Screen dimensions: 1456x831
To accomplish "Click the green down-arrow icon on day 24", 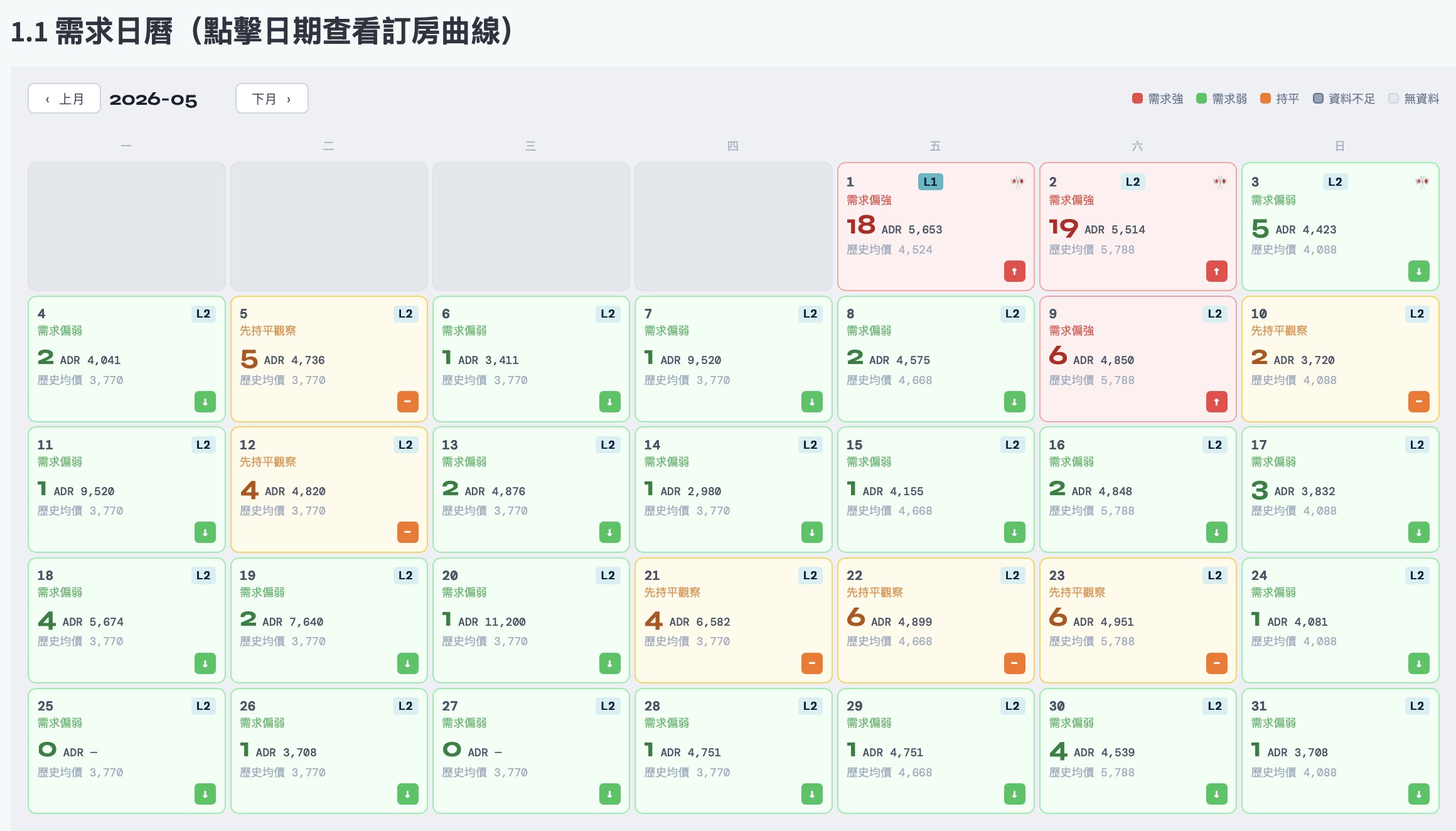I will click(x=1418, y=663).
